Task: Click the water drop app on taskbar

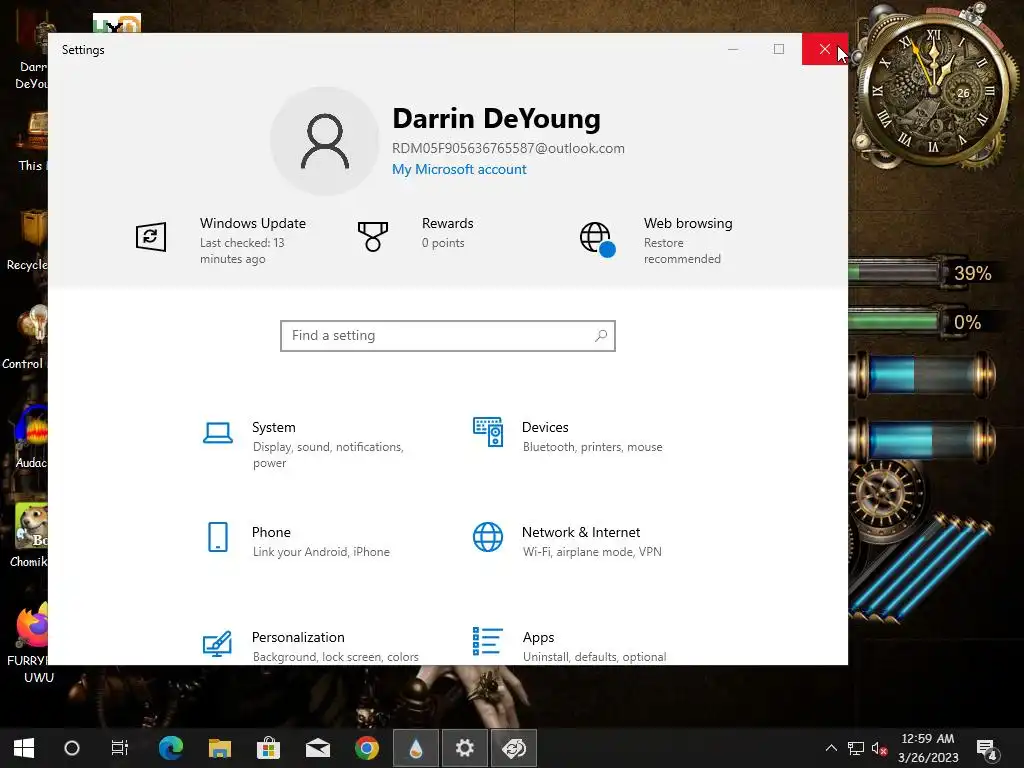Action: pos(416,748)
